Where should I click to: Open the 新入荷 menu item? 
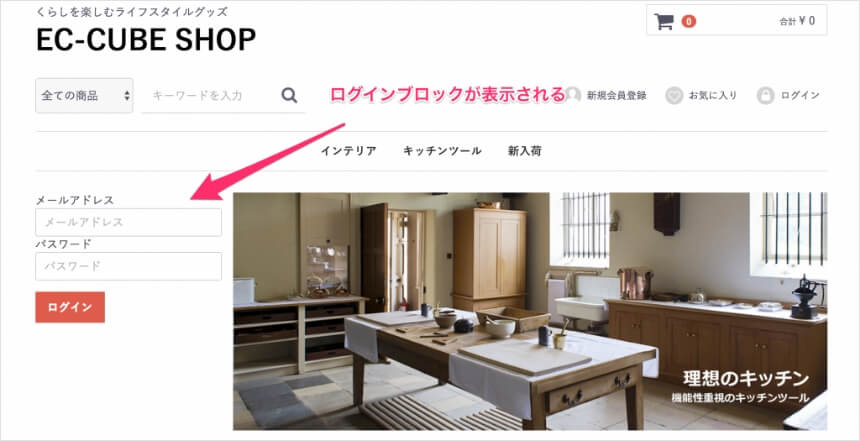(x=525, y=151)
